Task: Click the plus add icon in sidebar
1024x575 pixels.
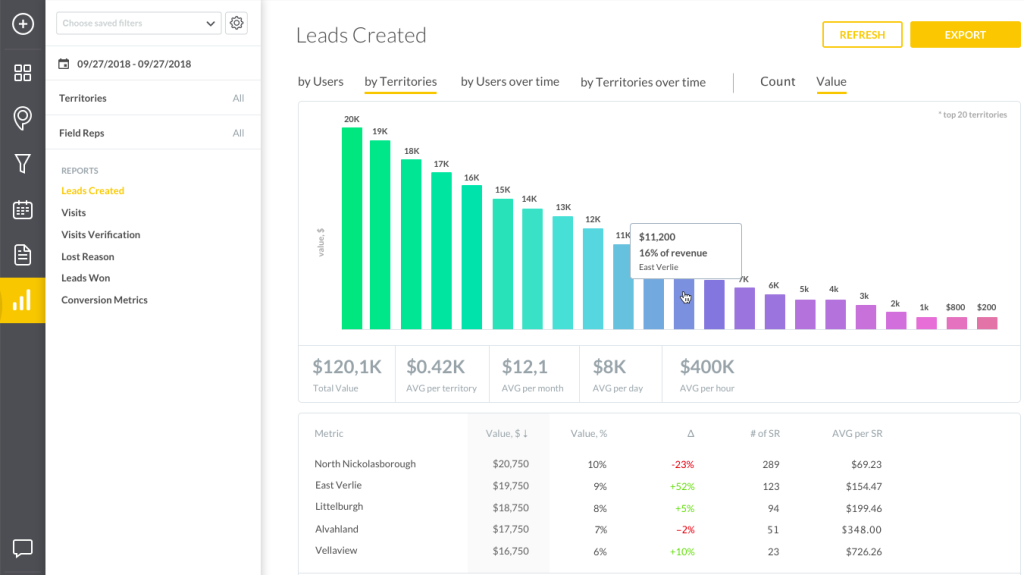Action: click(x=22, y=23)
